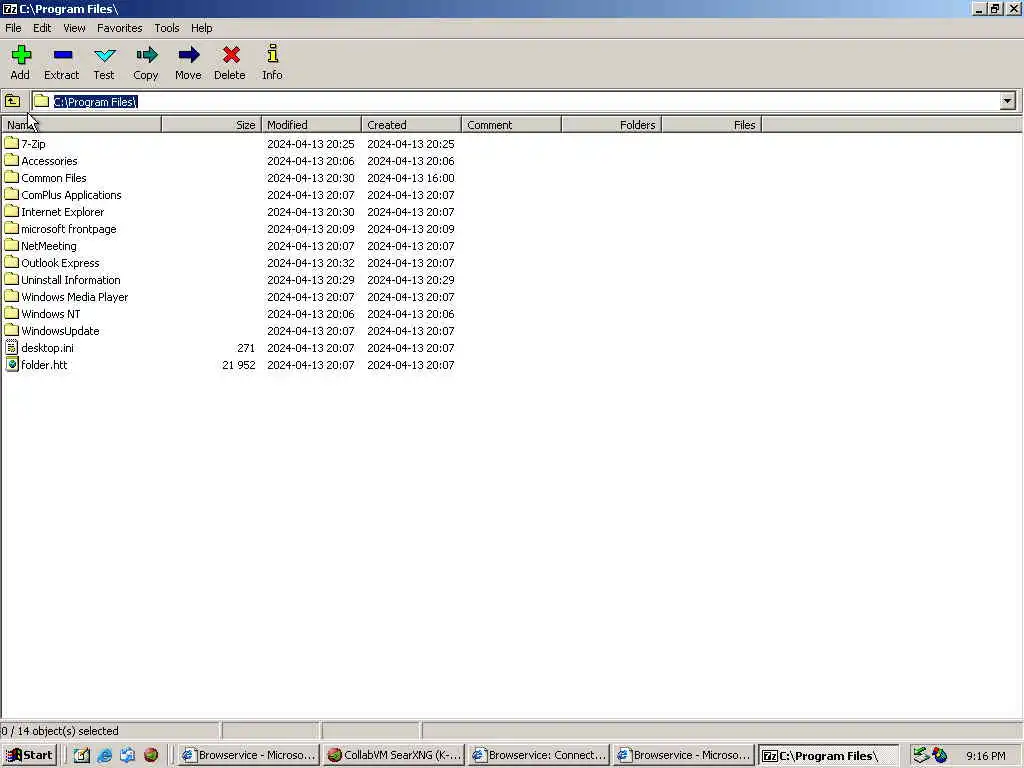This screenshot has height=768, width=1024.
Task: Select the Uninstall Information folder icon
Action: click(x=11, y=279)
